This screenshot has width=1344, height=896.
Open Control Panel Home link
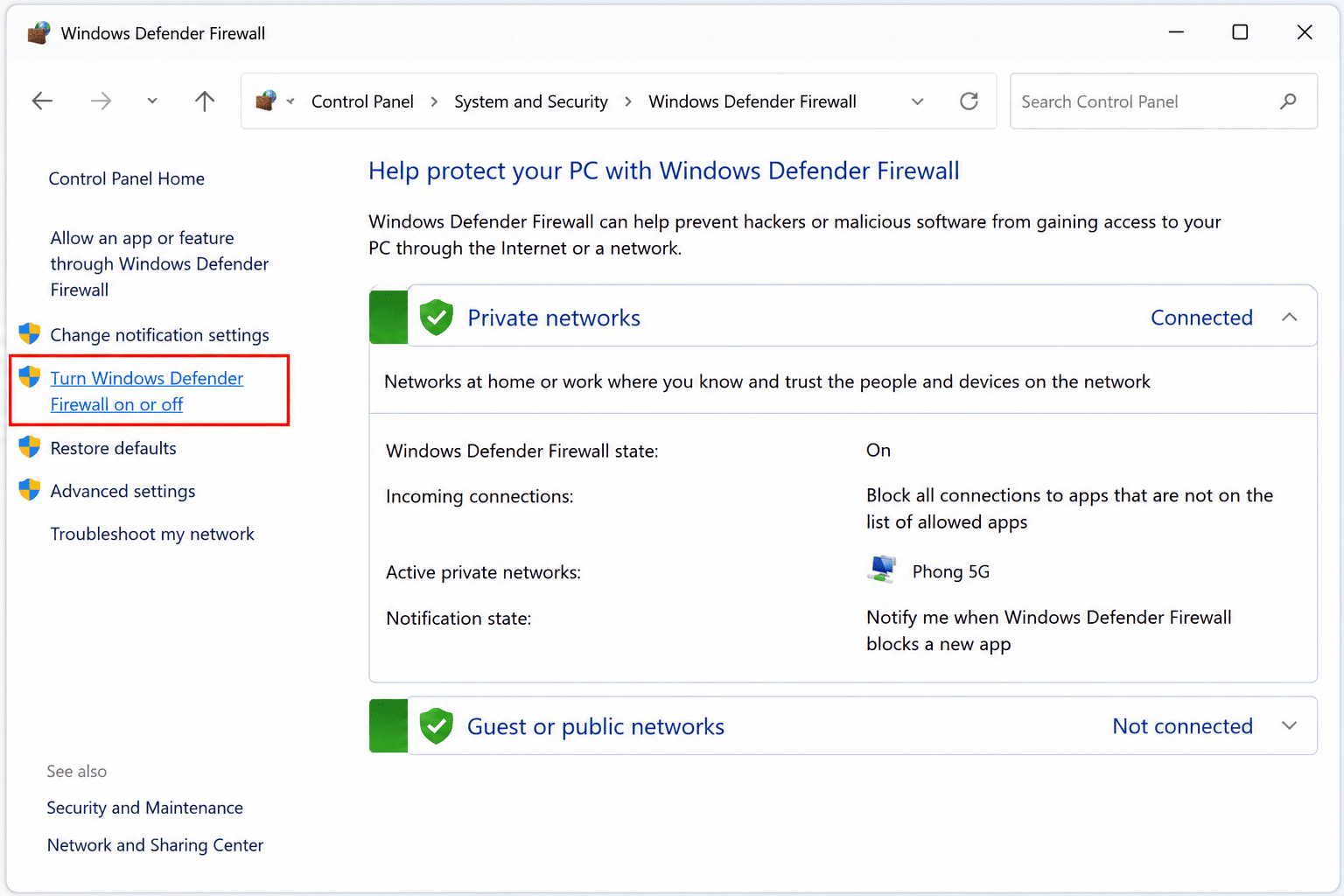[x=127, y=178]
